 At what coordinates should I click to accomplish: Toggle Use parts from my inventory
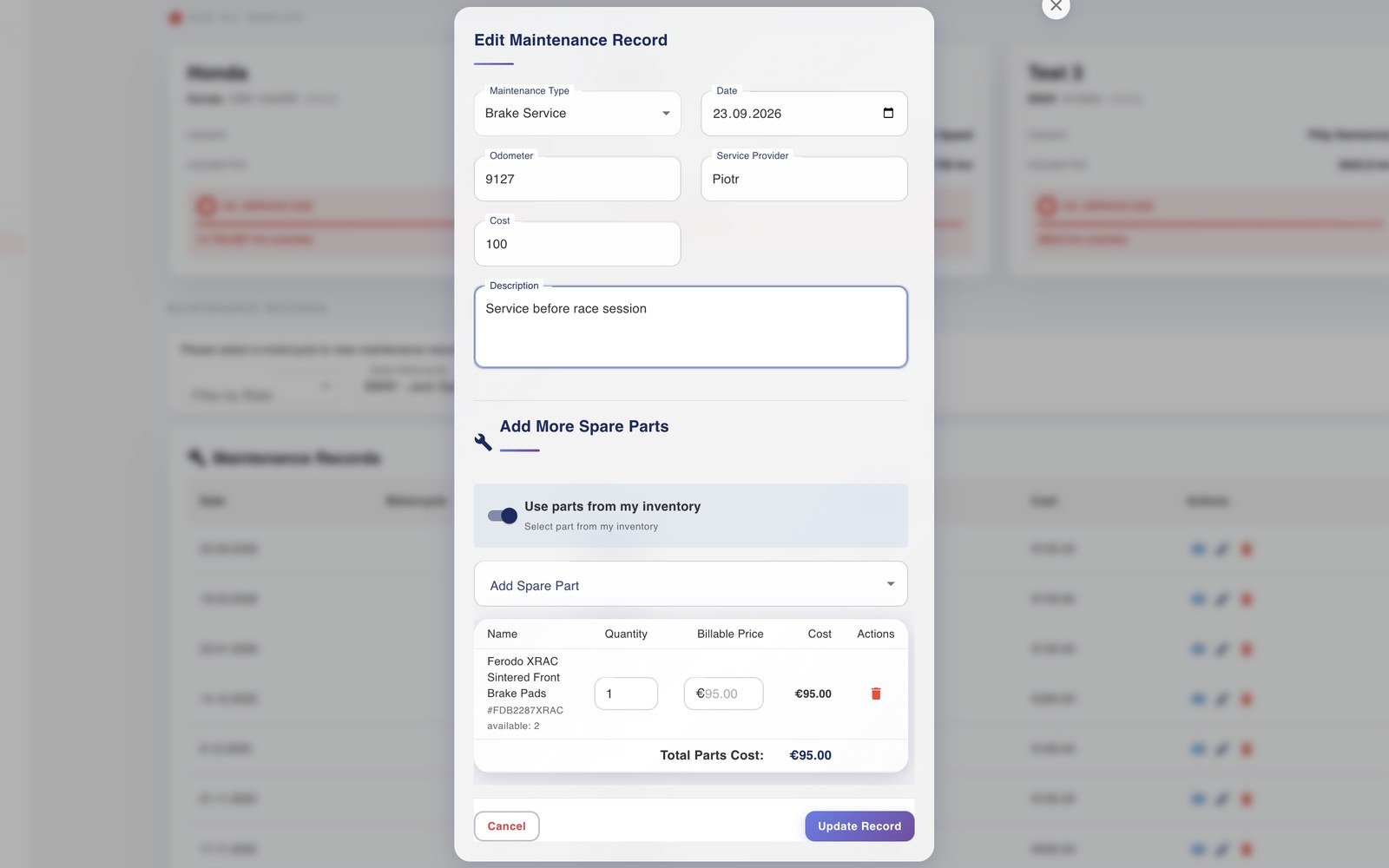[x=502, y=516]
